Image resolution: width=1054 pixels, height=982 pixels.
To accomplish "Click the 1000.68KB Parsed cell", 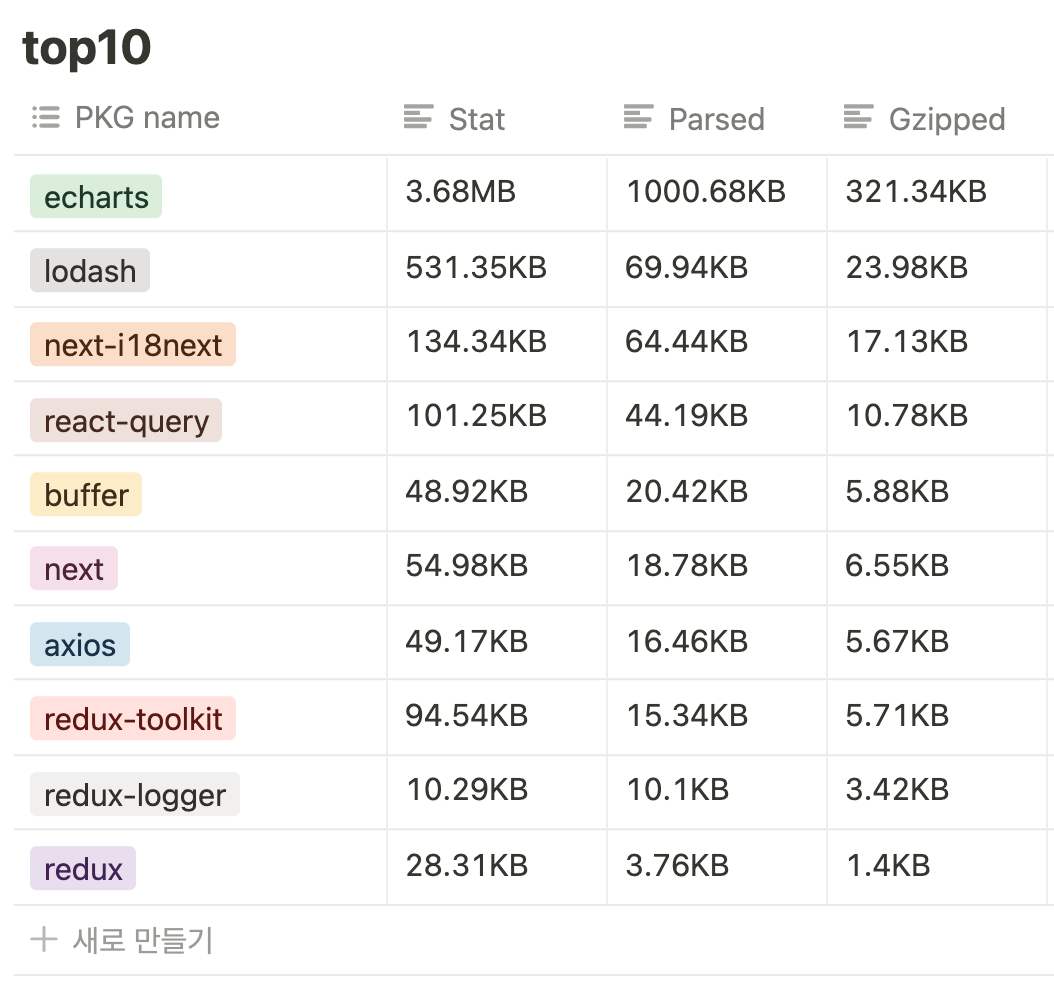I will (717, 194).
